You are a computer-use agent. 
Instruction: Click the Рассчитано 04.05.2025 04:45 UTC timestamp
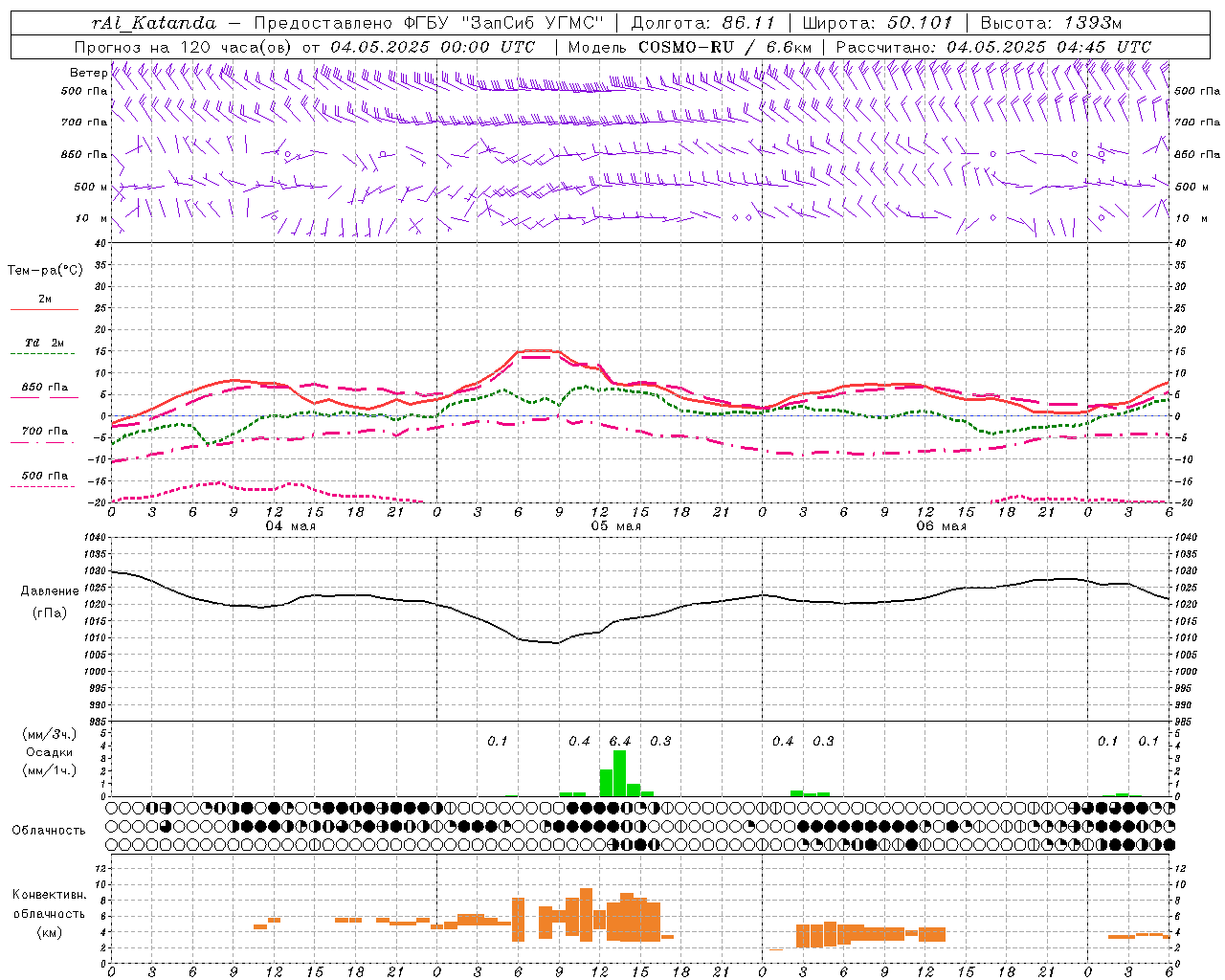point(993,47)
